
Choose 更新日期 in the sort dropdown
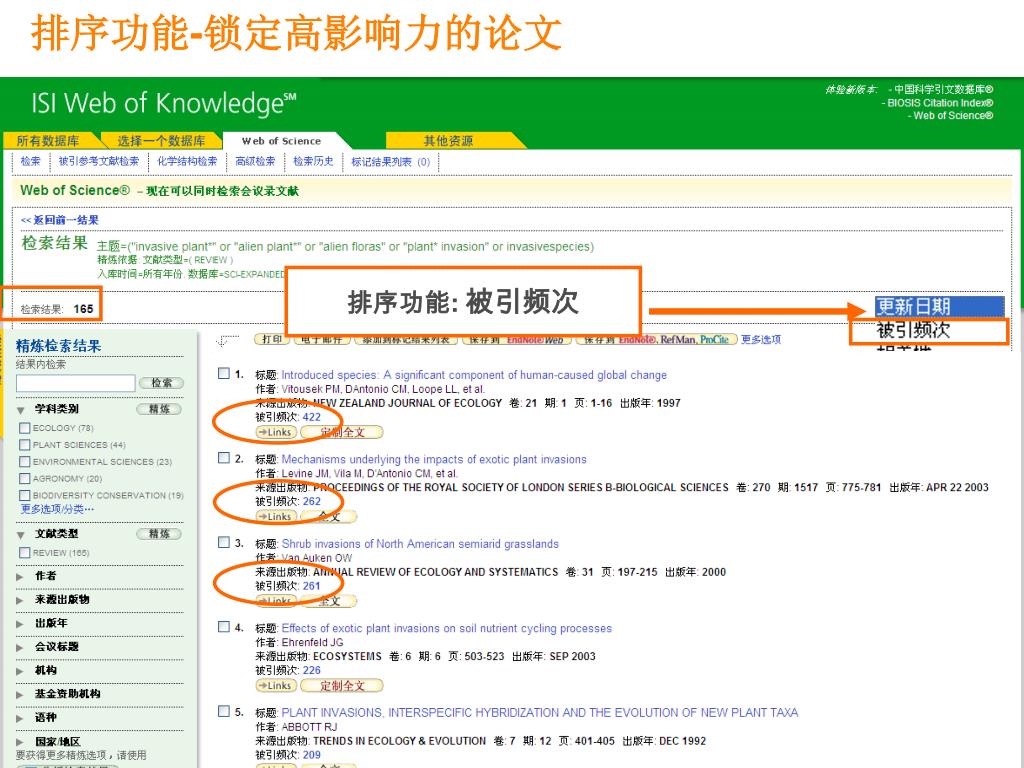click(x=939, y=306)
